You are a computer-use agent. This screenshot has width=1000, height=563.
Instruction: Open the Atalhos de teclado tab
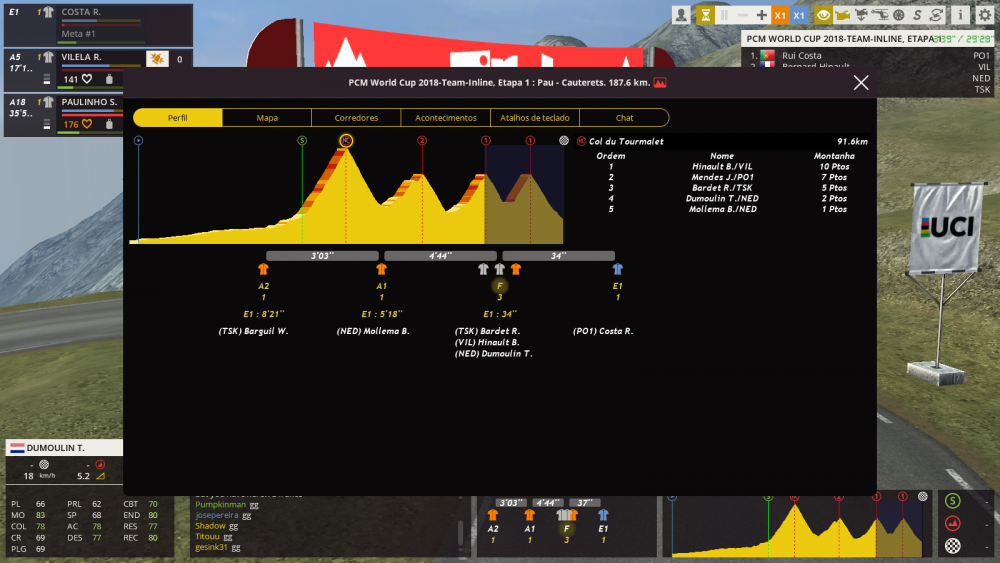(x=535, y=117)
